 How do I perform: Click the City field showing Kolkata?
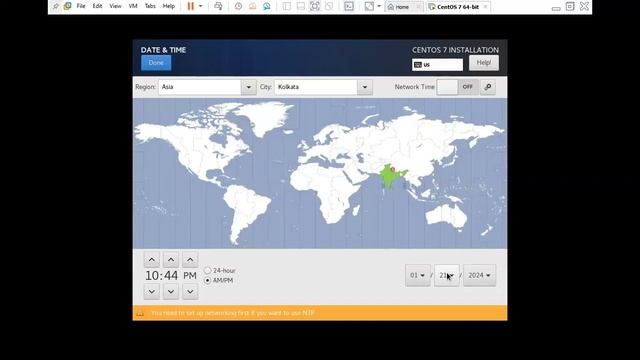(316, 87)
